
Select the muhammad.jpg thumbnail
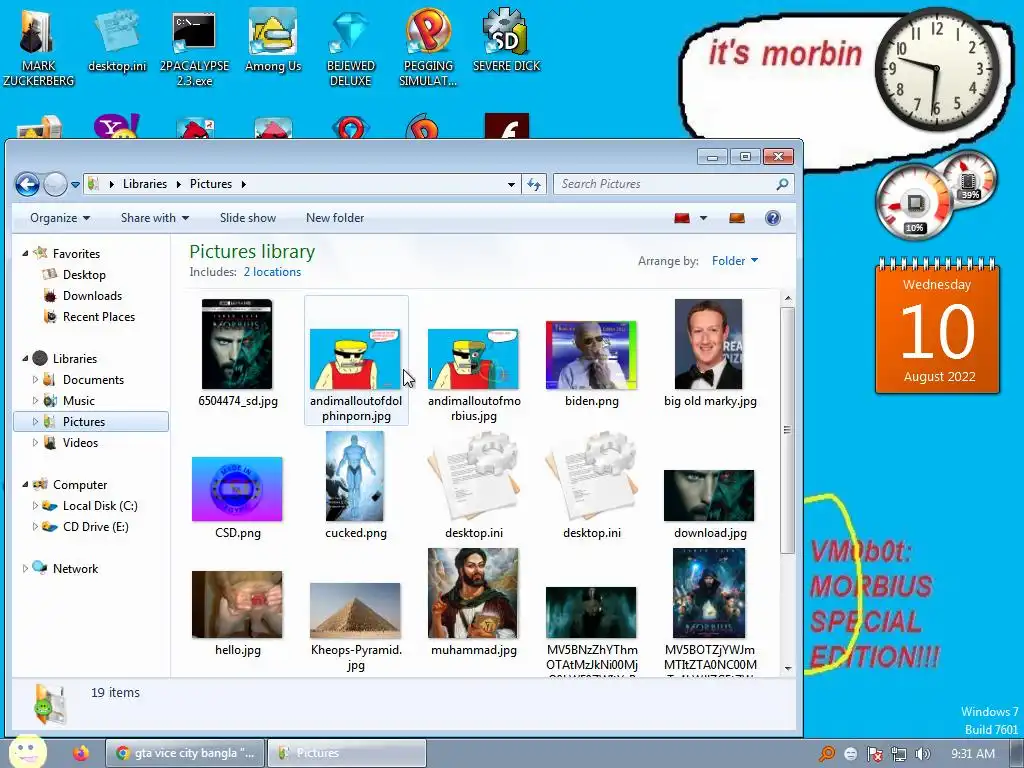coord(473,593)
